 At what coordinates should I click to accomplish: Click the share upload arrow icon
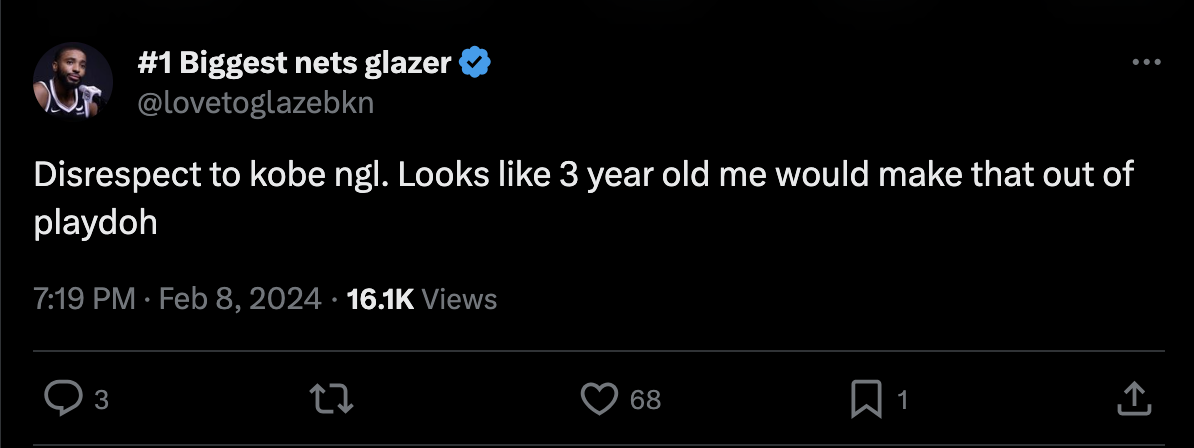[x=1133, y=400]
